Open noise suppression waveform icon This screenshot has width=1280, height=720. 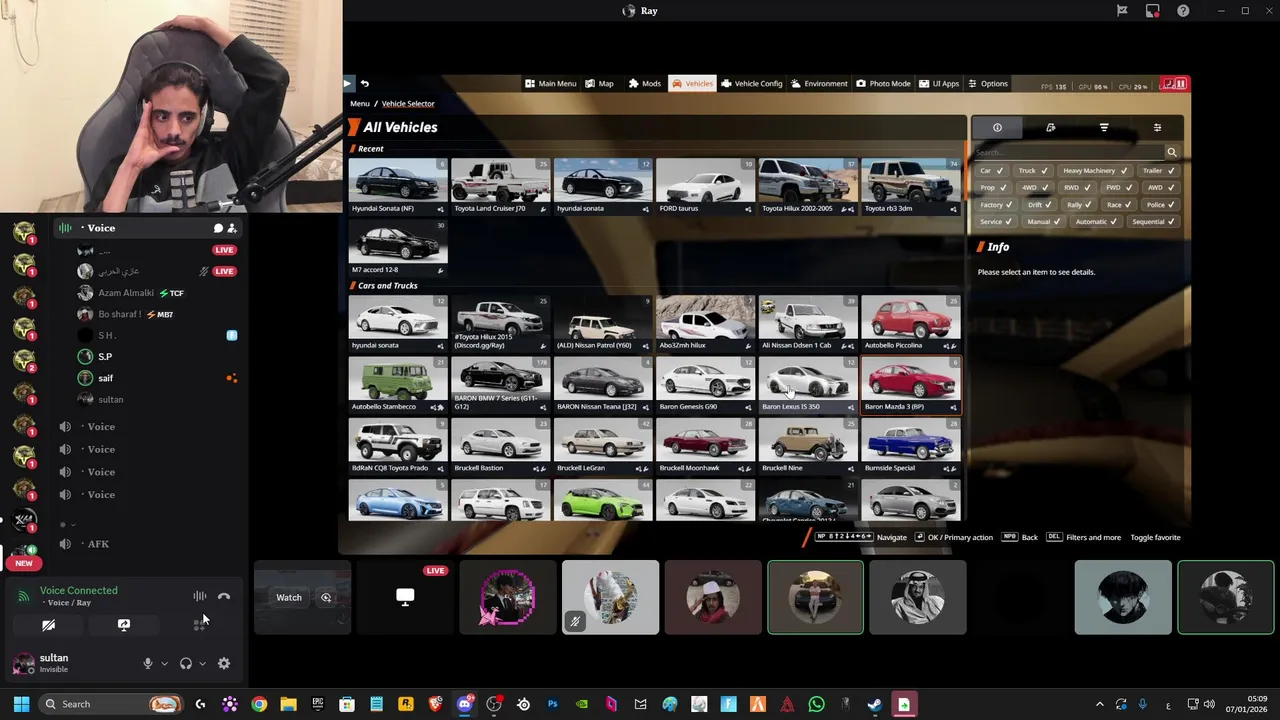tap(200, 597)
